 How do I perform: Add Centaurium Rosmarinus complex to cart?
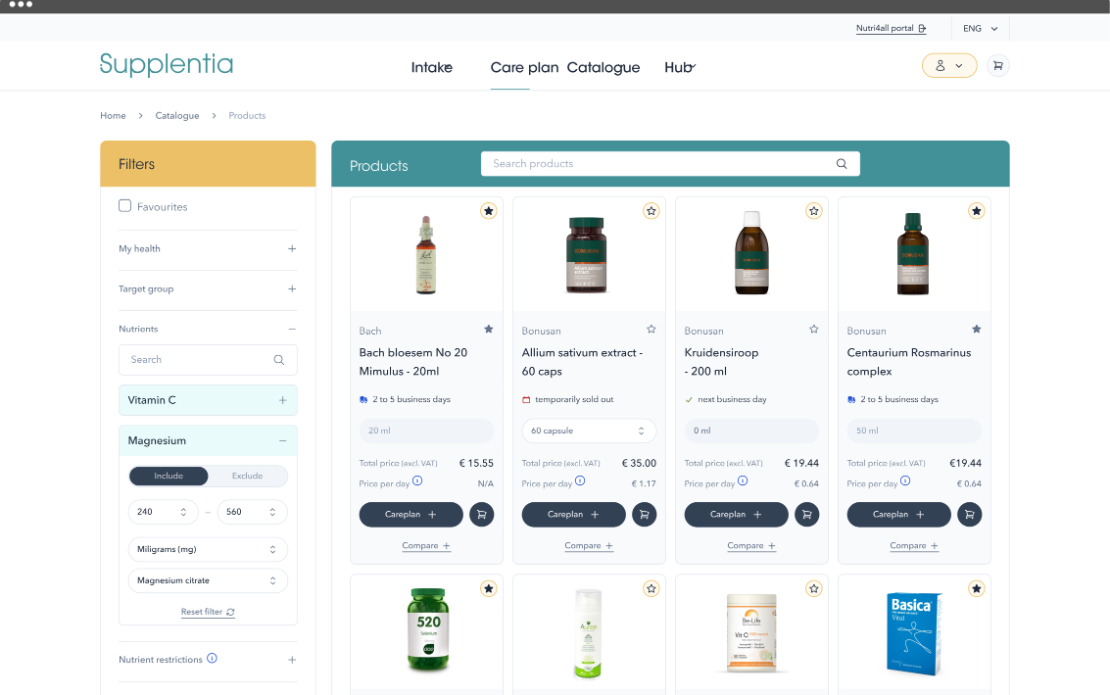click(970, 515)
